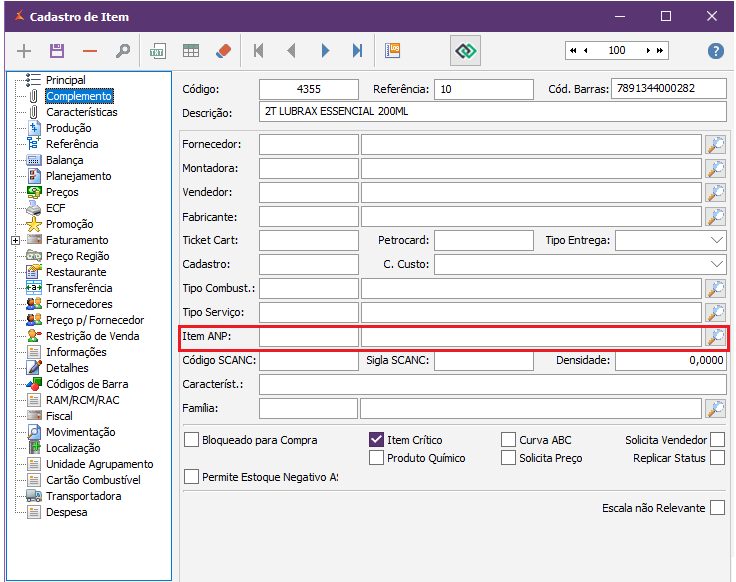Viewport: 736px width, 582px height.
Task: Click the plus icon to add item
Action: pyautogui.click(x=25, y=50)
